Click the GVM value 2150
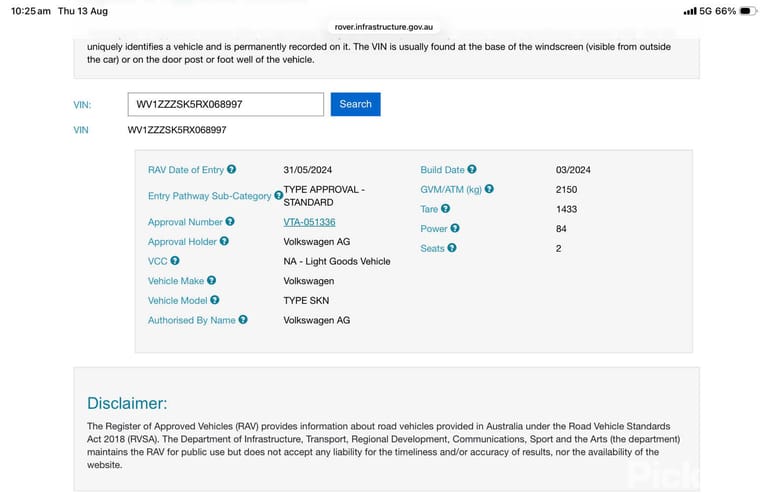 pos(566,190)
